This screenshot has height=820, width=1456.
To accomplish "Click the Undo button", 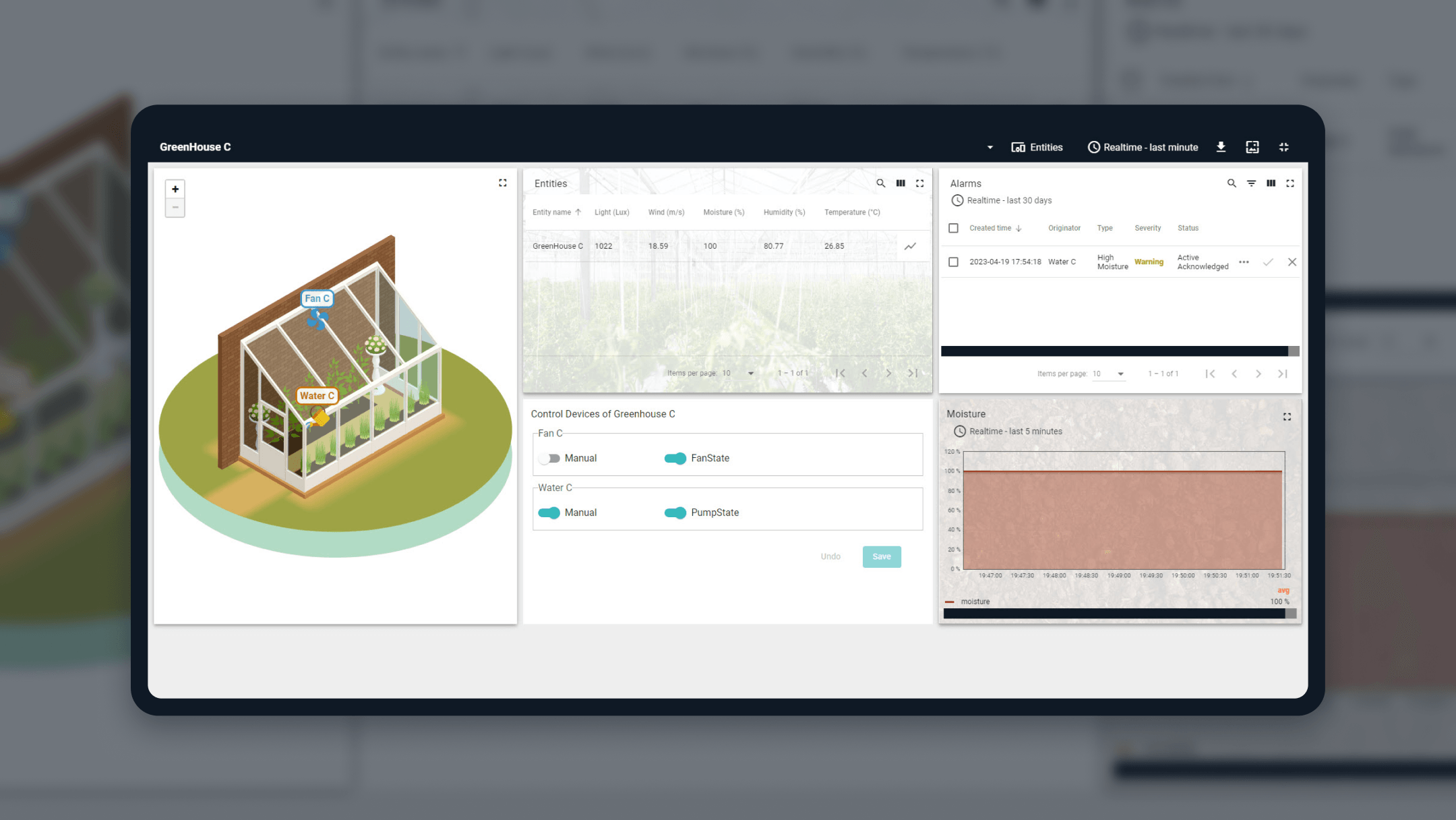I will [x=830, y=557].
